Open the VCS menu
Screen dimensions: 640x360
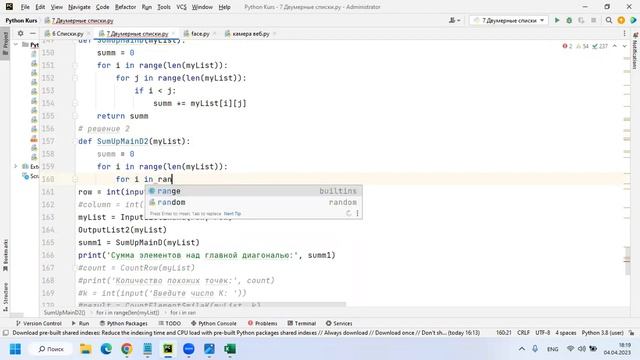[x=181, y=7]
